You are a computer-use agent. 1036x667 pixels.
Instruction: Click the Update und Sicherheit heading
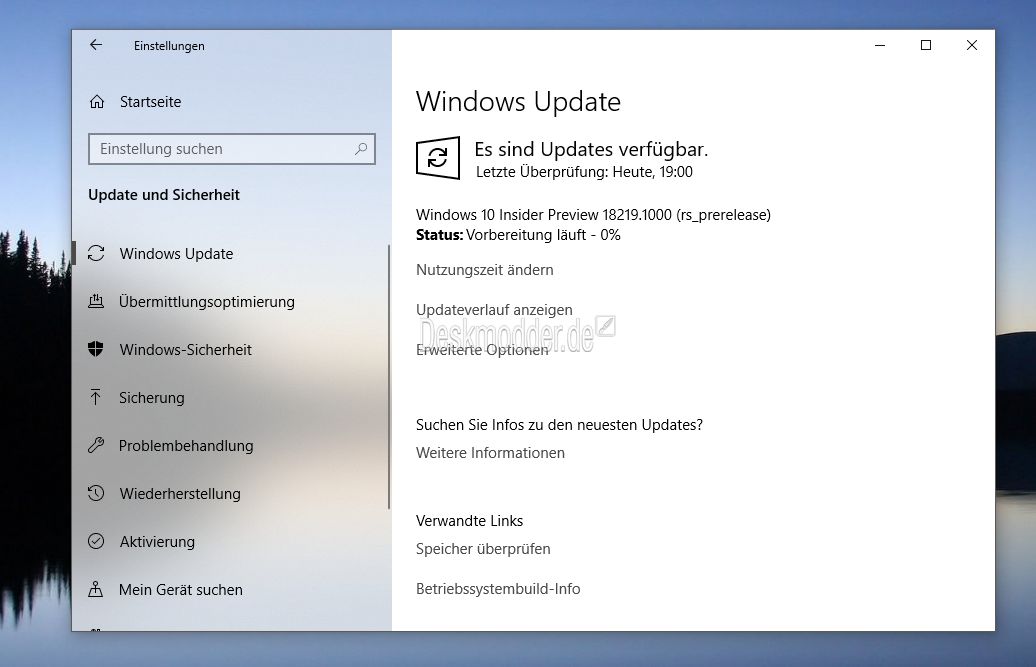click(164, 195)
